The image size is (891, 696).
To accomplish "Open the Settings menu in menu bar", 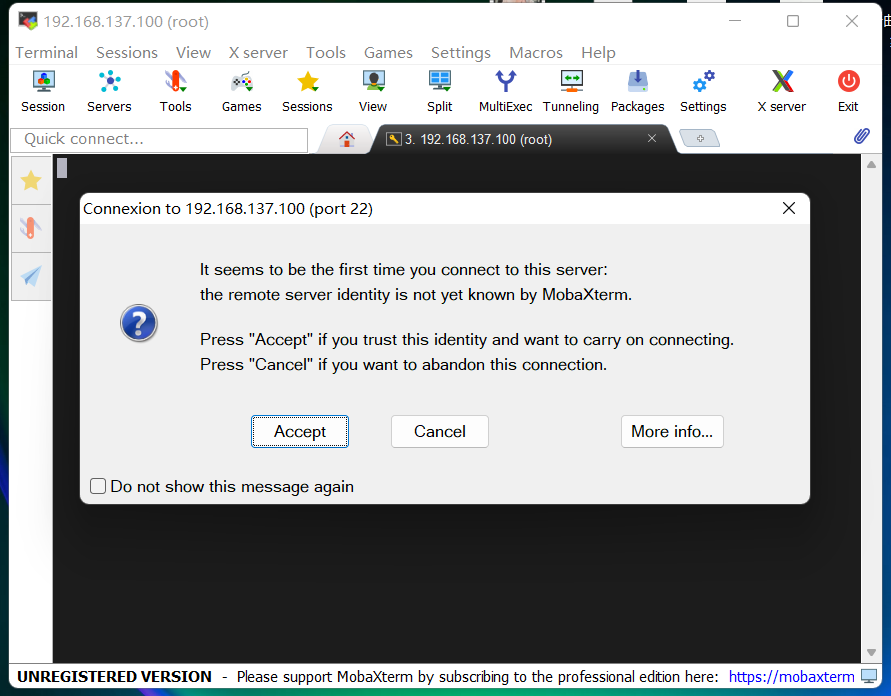I will coord(461,53).
